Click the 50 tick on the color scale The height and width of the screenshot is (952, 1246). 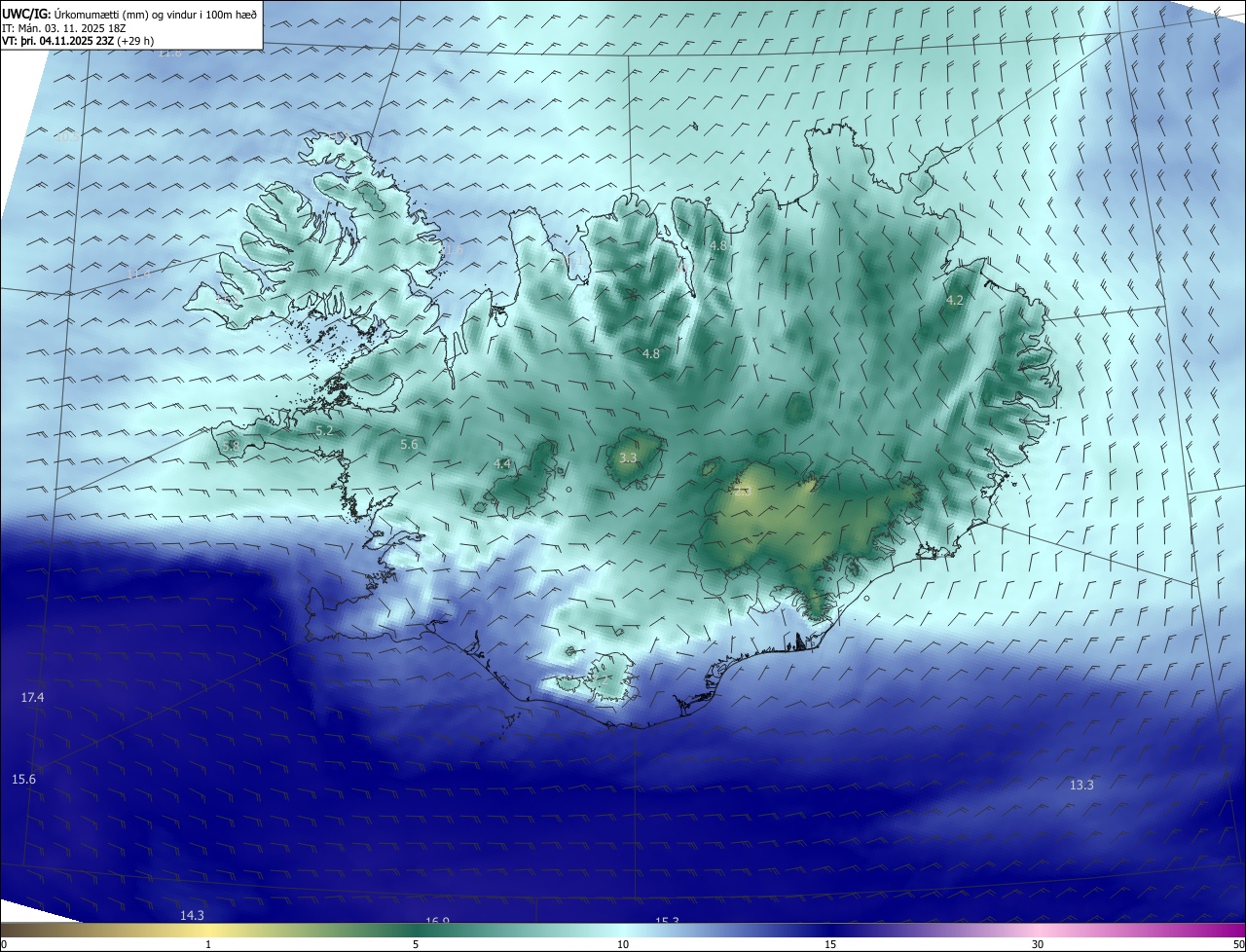[x=1238, y=944]
